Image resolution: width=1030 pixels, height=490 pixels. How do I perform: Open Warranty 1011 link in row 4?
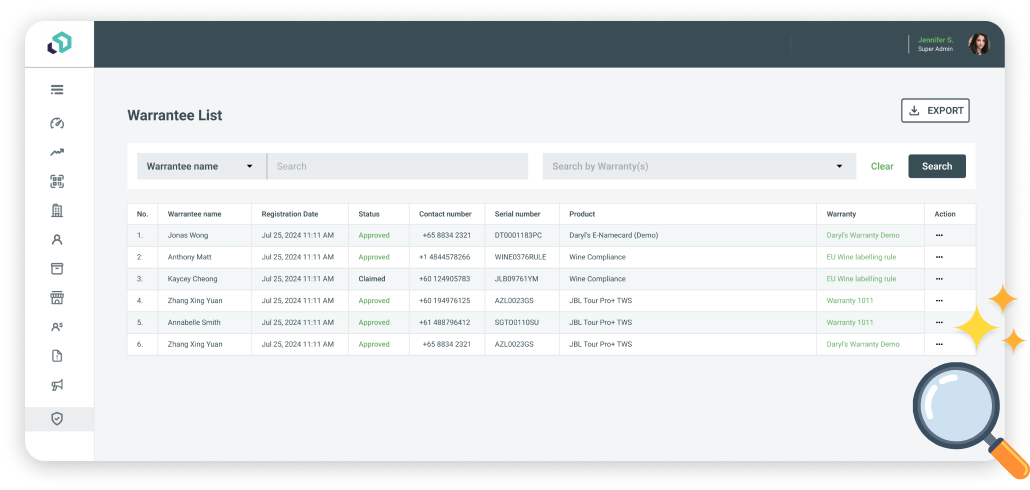pyautogui.click(x=849, y=300)
